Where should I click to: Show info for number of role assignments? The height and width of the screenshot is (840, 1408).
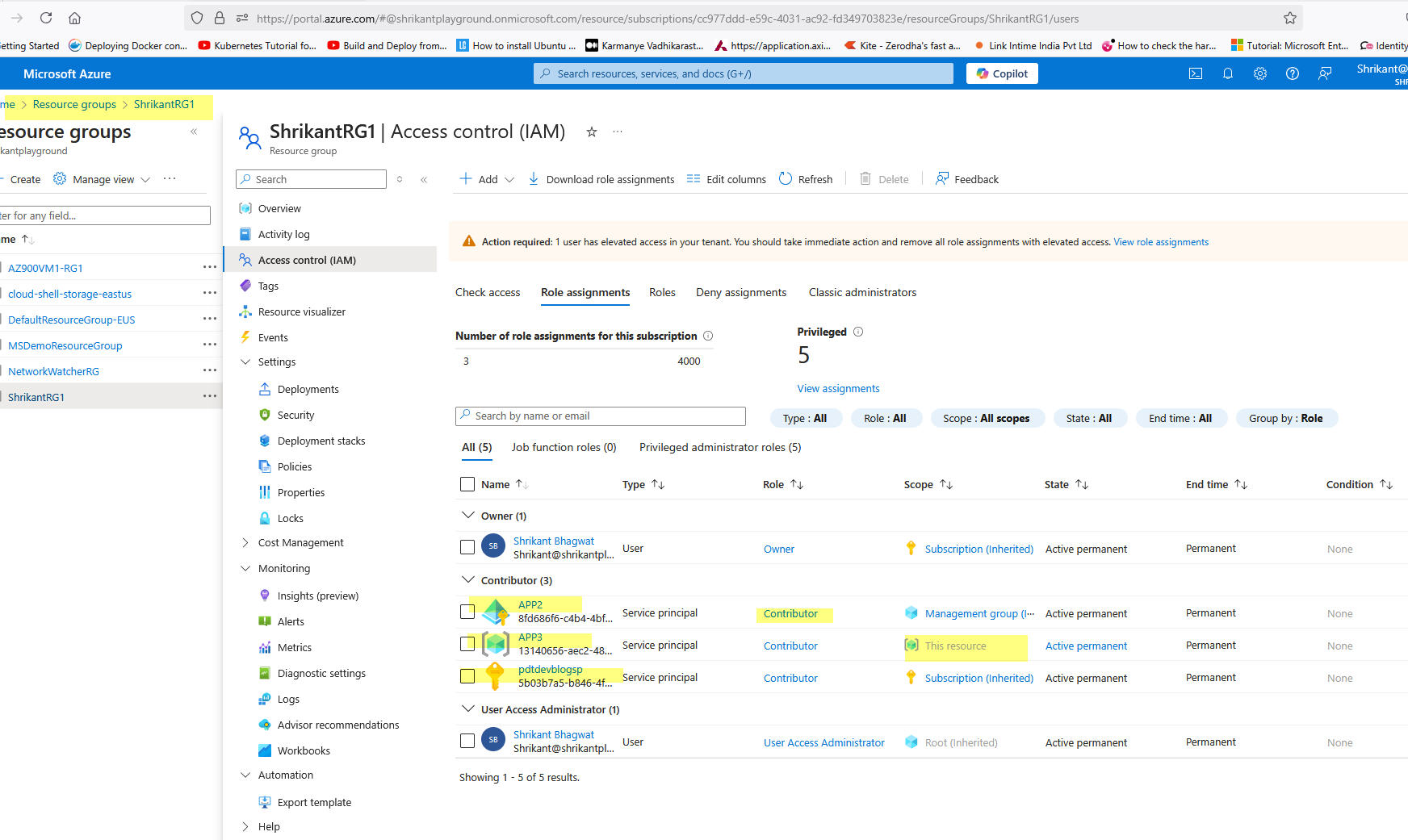[x=708, y=336]
